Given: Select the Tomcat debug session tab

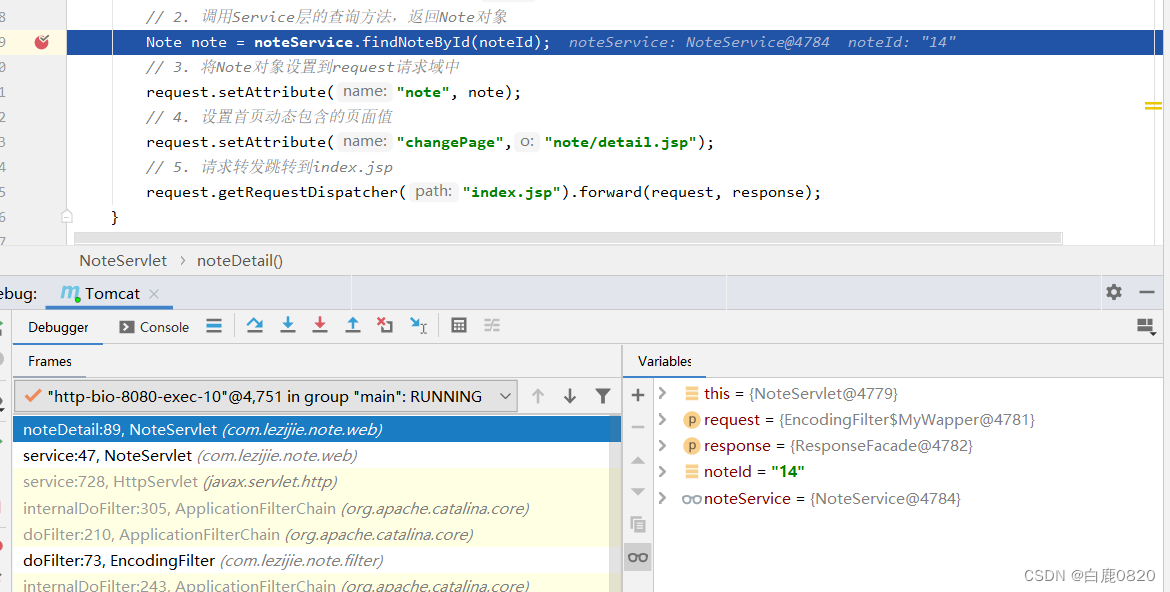Looking at the screenshot, I should (109, 293).
